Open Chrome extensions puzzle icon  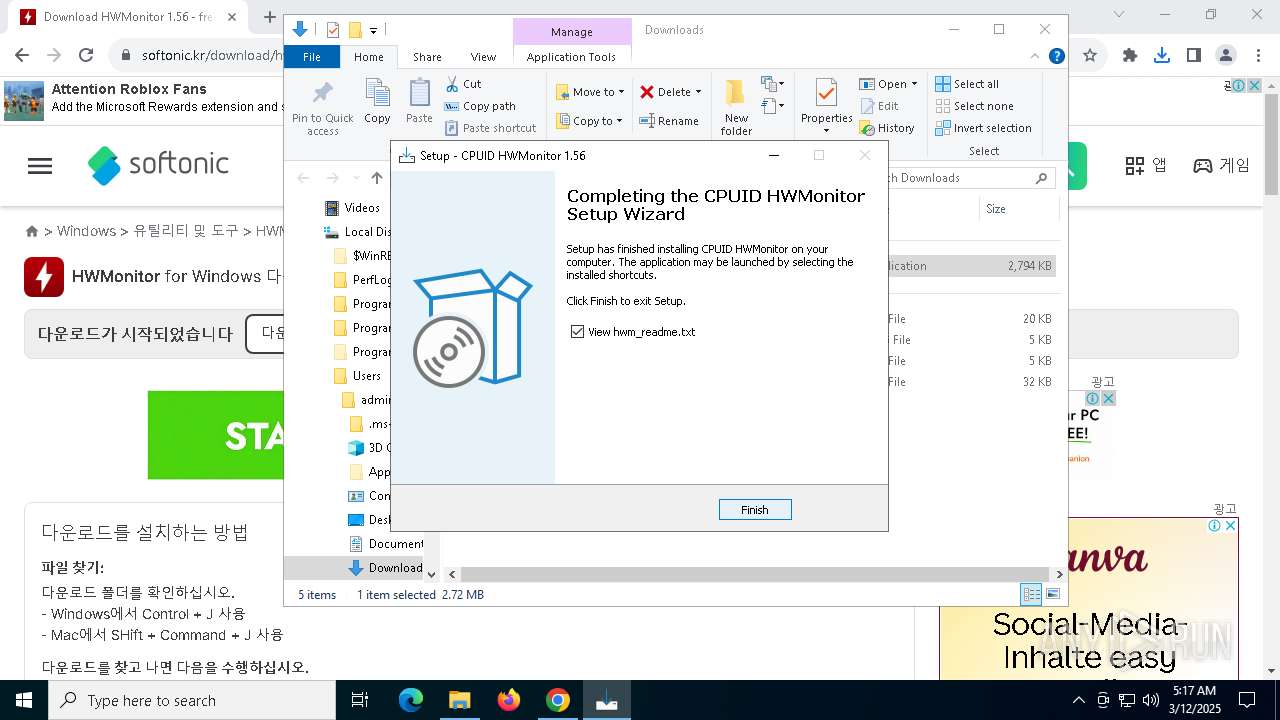tap(1130, 56)
